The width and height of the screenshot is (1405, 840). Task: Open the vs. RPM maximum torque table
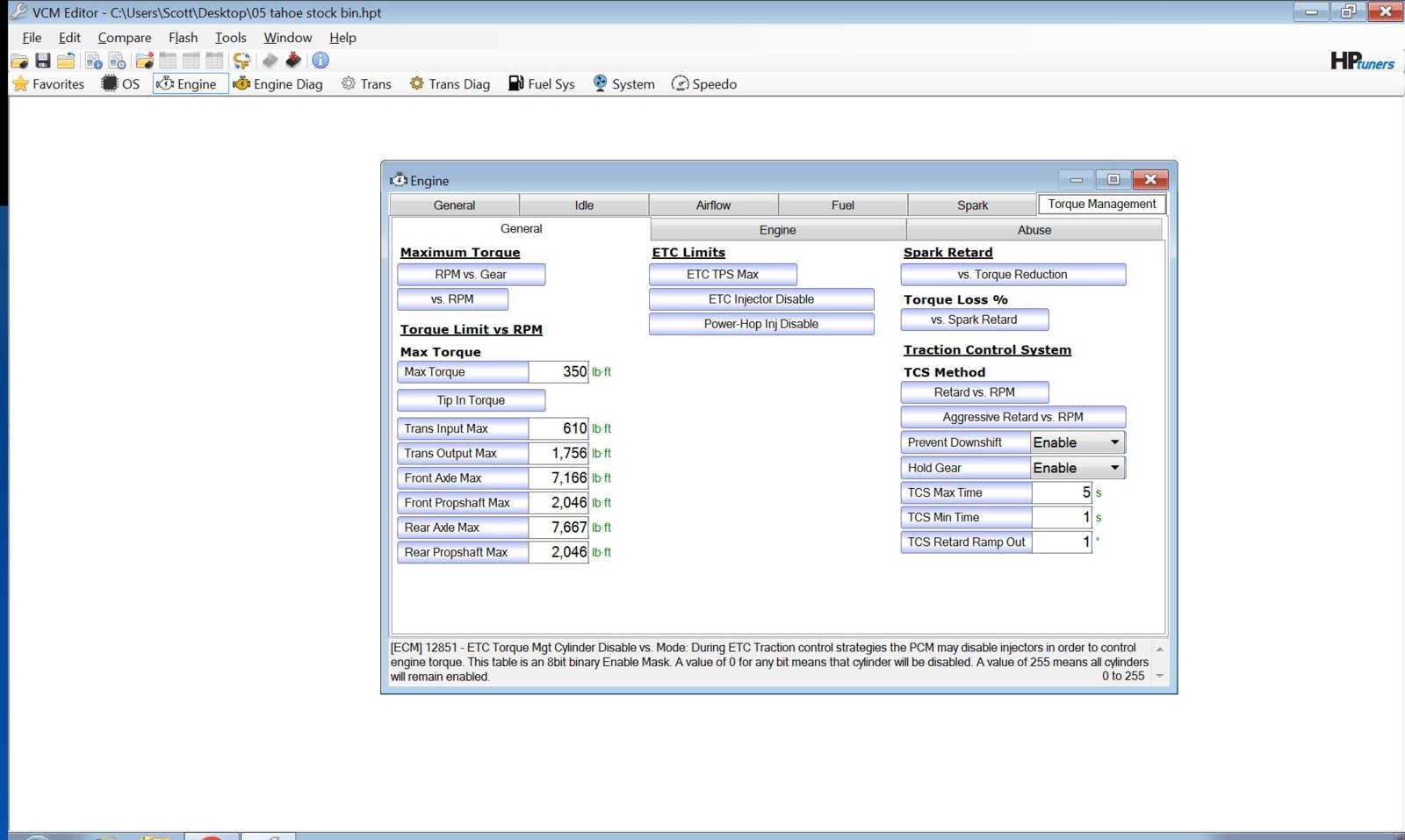tap(452, 299)
